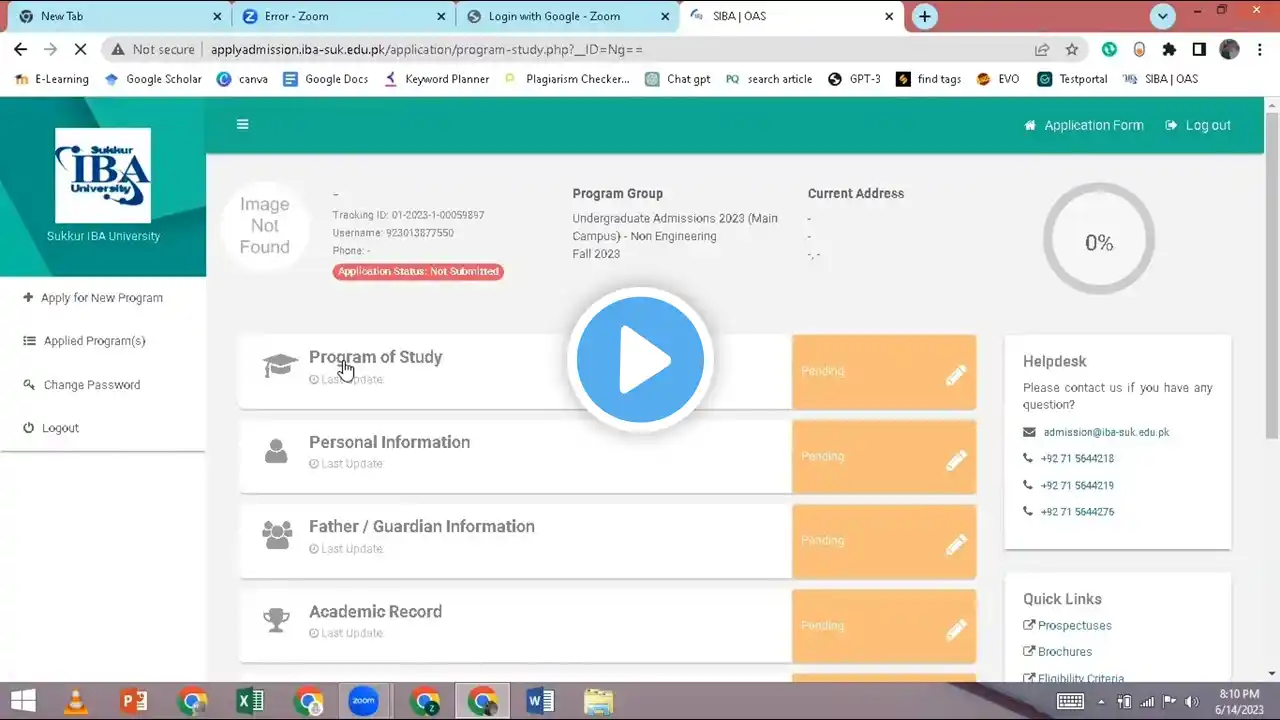Open the E-Learning bookmark

pos(52,79)
